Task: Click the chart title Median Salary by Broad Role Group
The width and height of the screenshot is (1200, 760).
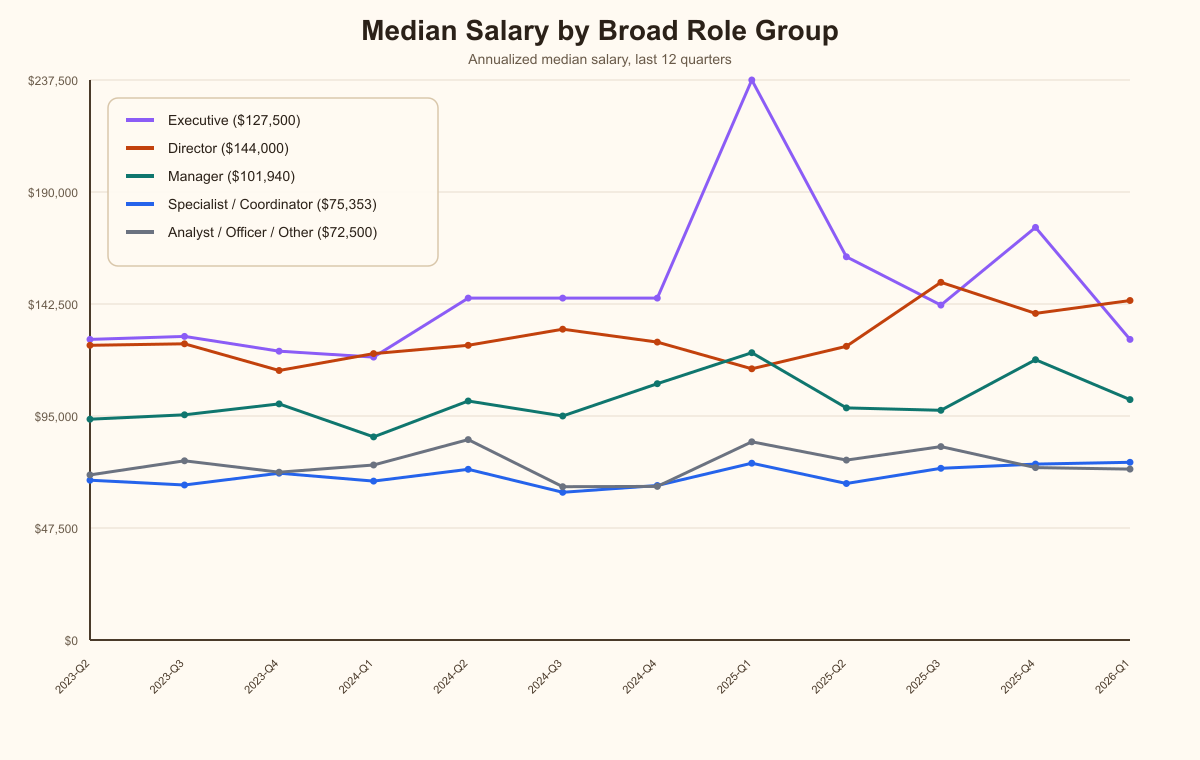Action: coord(600,31)
